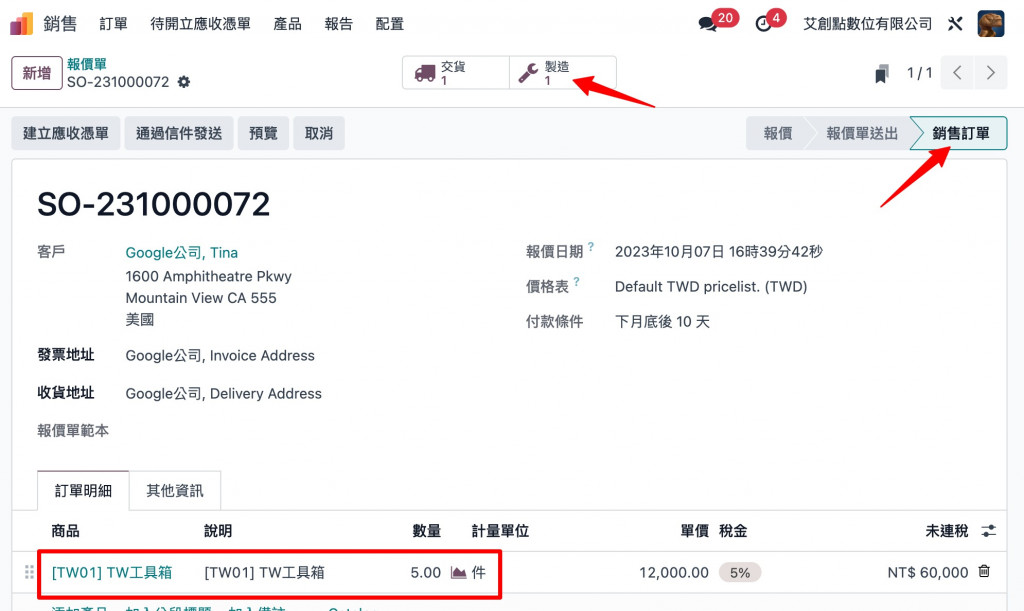Click the subtotal NT$ 60,000

pyautogui.click(x=927, y=572)
